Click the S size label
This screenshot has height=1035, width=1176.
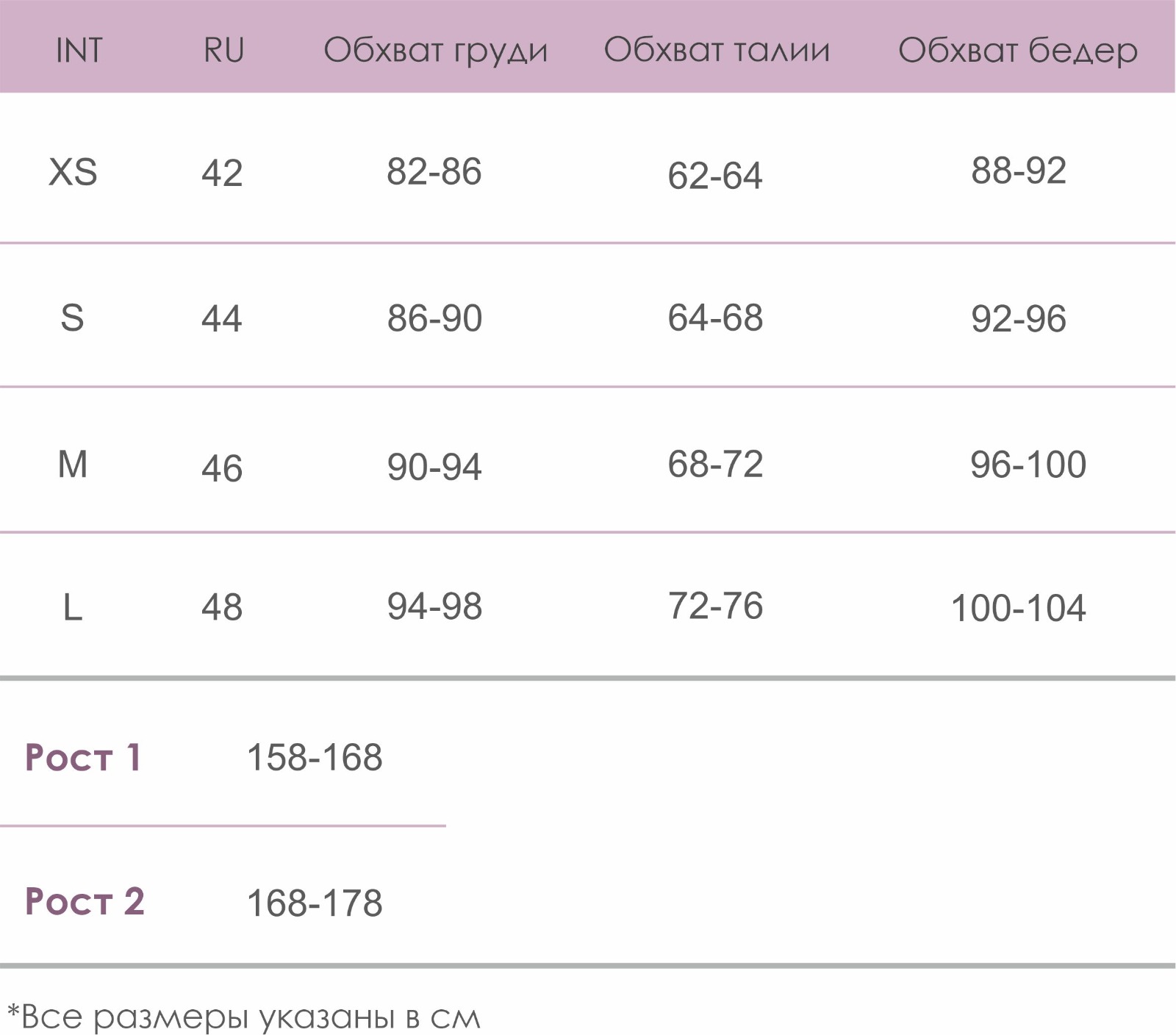[x=72, y=318]
